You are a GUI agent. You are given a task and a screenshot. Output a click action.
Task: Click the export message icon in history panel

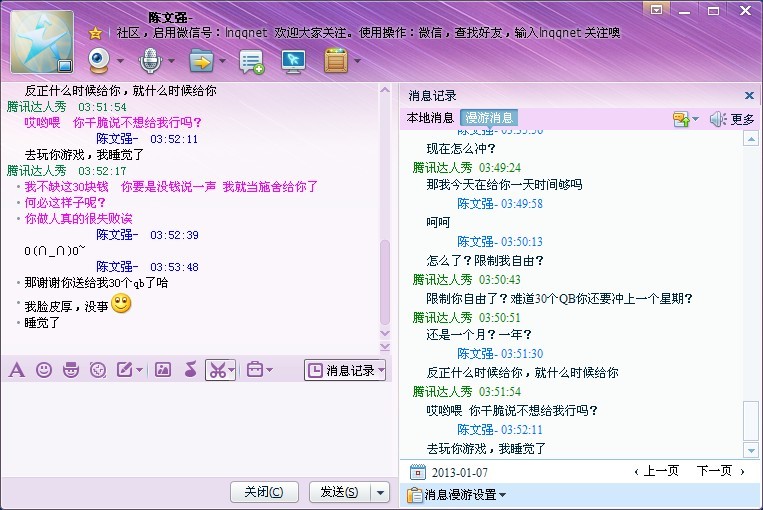coord(681,119)
